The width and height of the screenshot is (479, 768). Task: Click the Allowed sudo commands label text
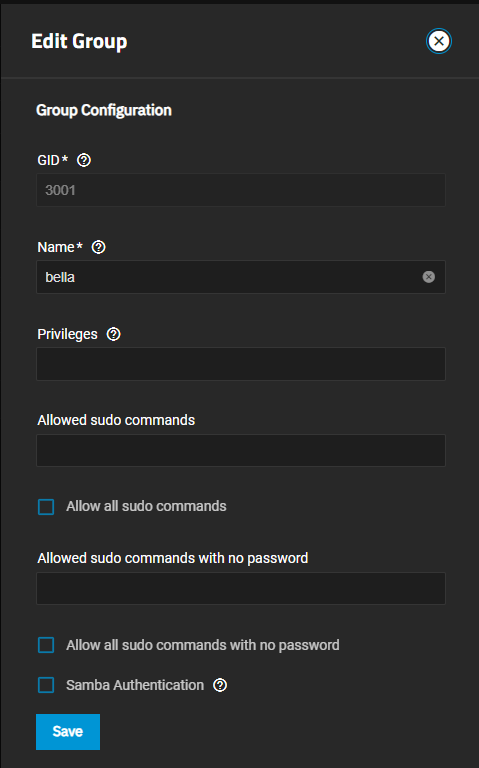click(116, 420)
